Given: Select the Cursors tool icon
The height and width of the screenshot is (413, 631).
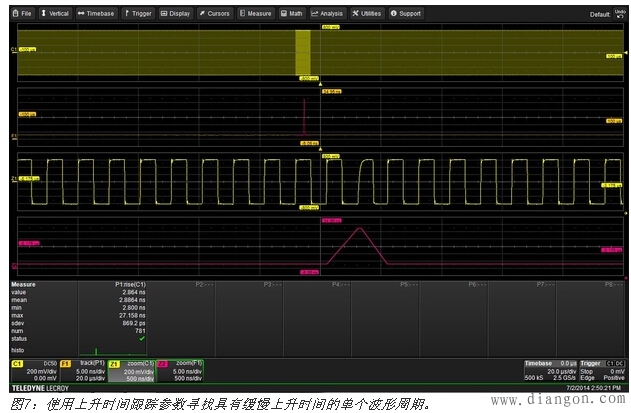Looking at the screenshot, I should pos(215,14).
